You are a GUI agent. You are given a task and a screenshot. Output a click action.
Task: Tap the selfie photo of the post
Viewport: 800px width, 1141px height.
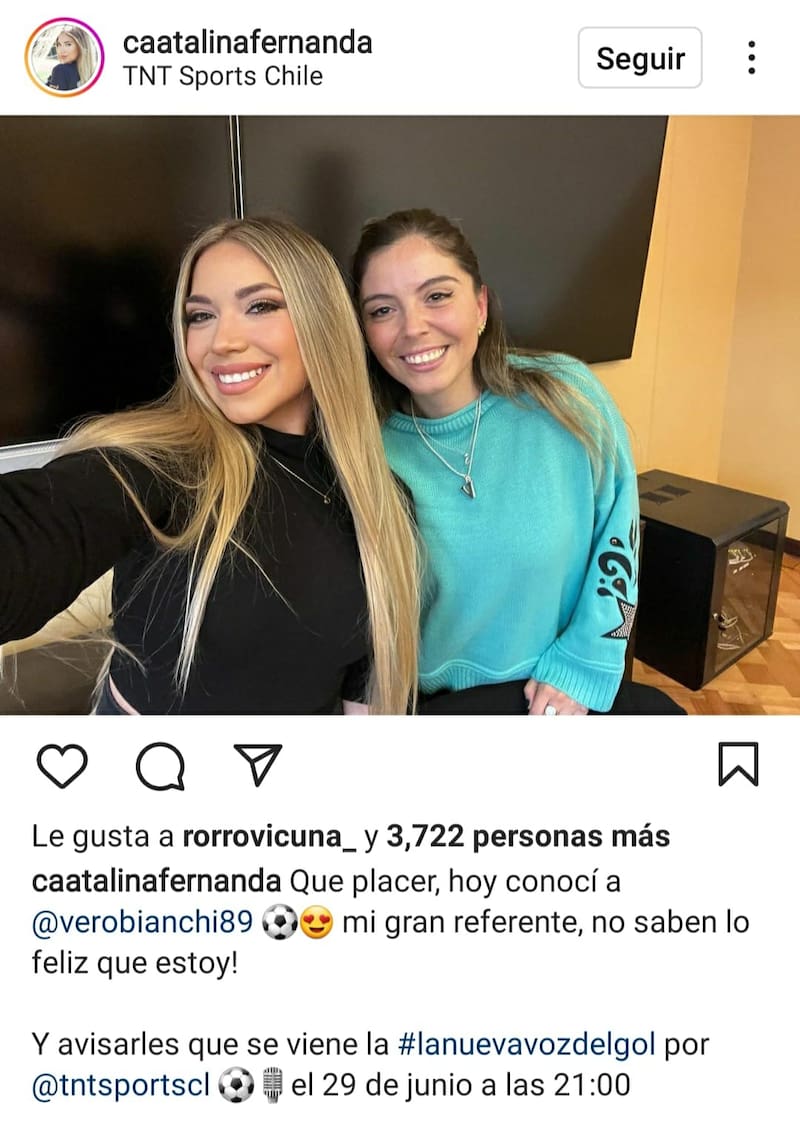click(x=400, y=415)
